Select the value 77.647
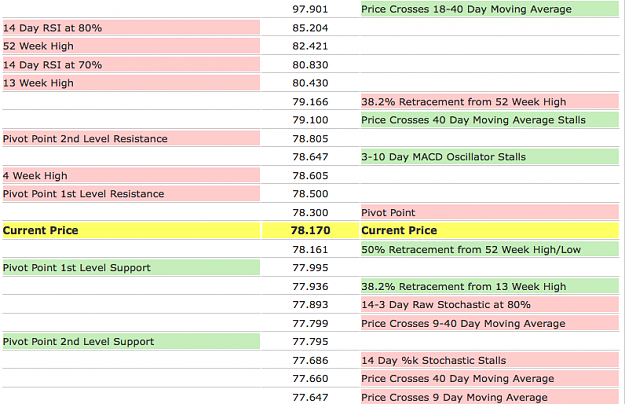This screenshot has width=625, height=404. coord(310,397)
